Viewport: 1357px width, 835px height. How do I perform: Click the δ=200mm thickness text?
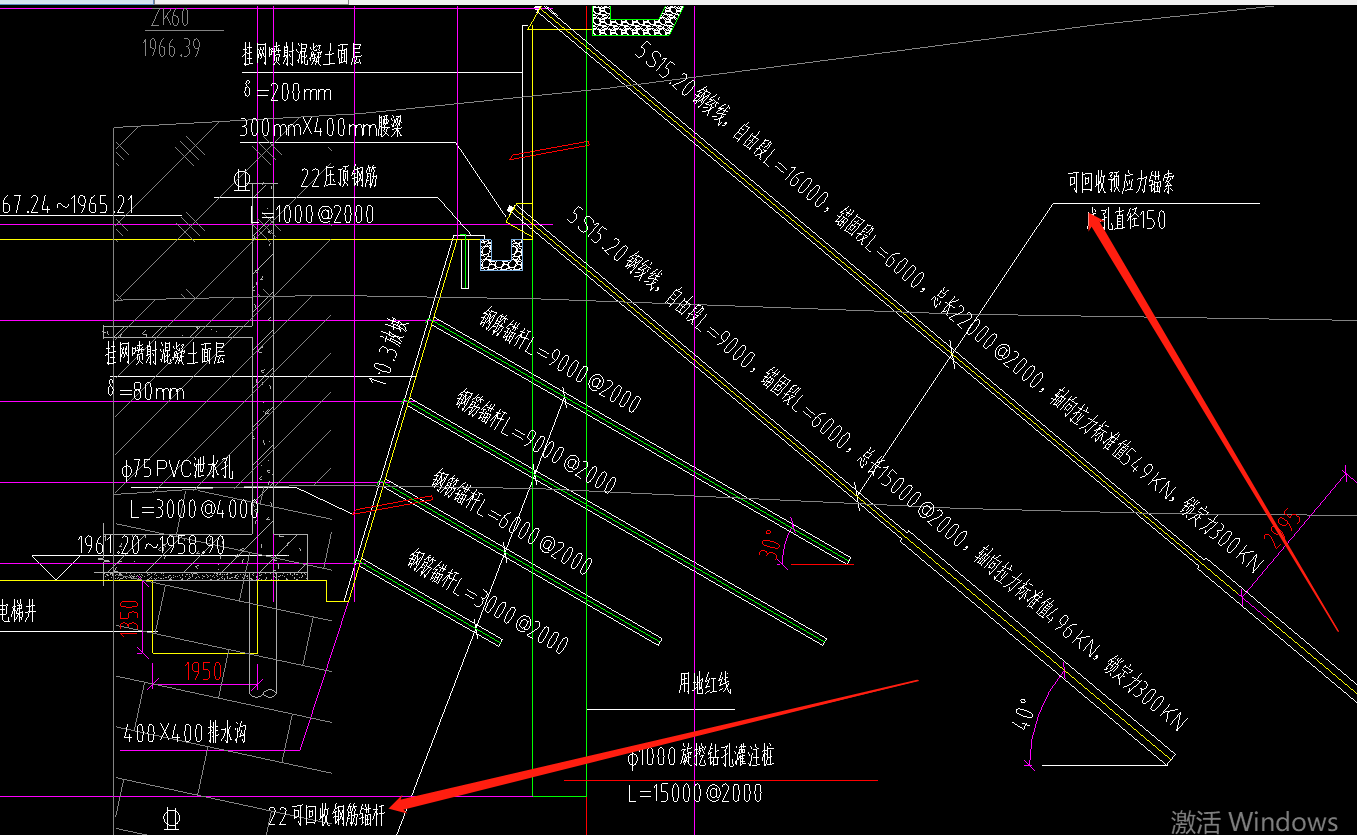pos(286,92)
